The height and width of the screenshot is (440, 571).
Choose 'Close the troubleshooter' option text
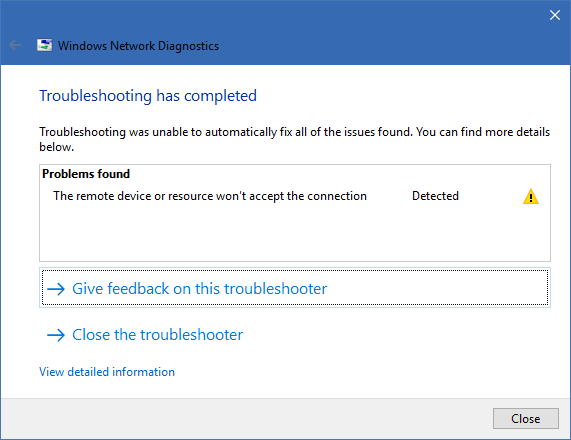(157, 335)
